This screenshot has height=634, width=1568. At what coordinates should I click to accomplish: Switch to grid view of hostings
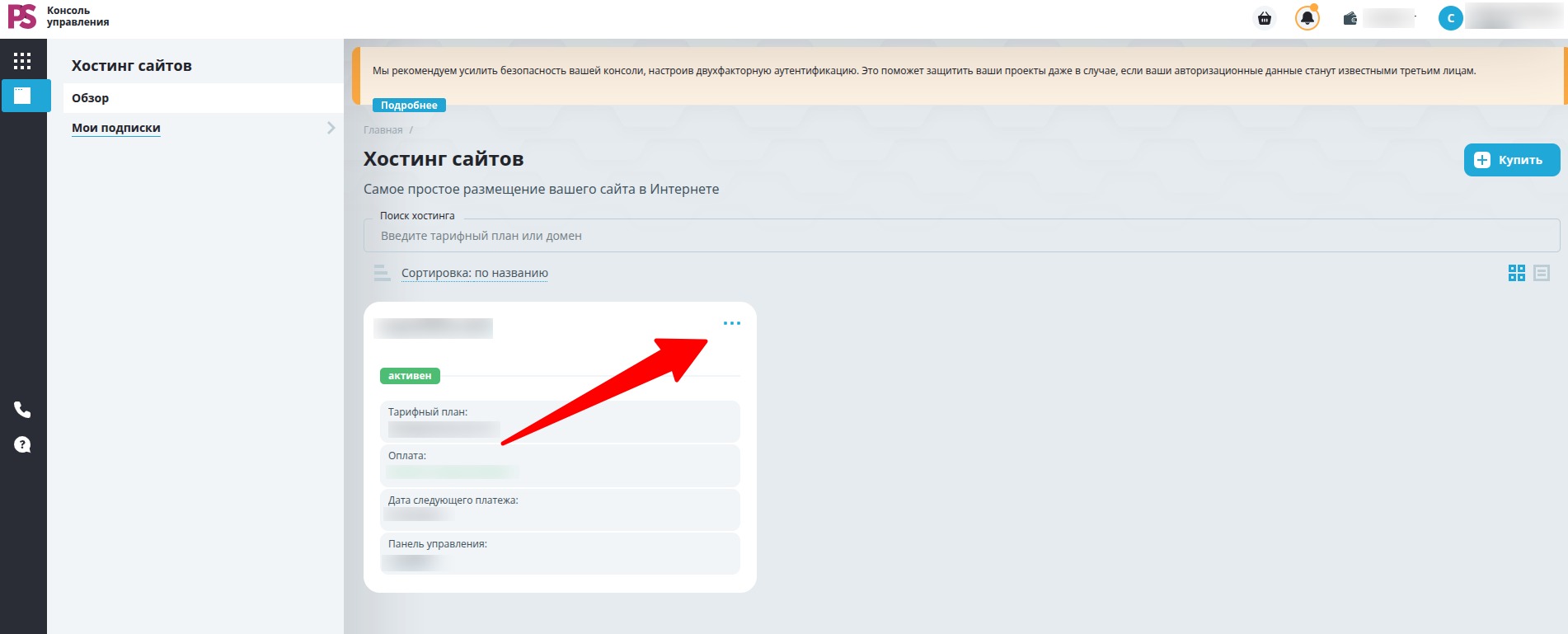coord(1517,273)
